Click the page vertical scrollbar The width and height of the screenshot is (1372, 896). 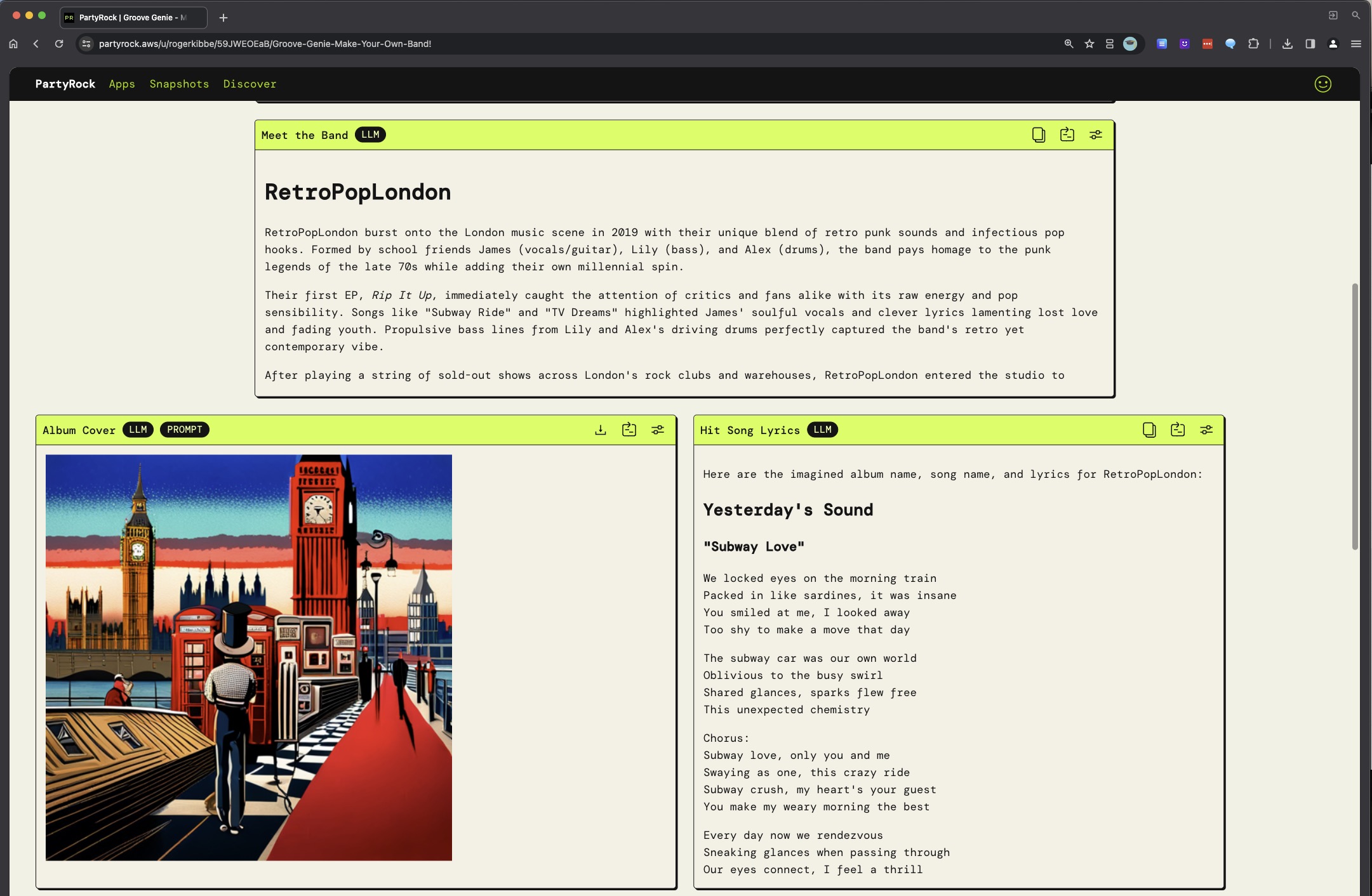coord(1354,416)
